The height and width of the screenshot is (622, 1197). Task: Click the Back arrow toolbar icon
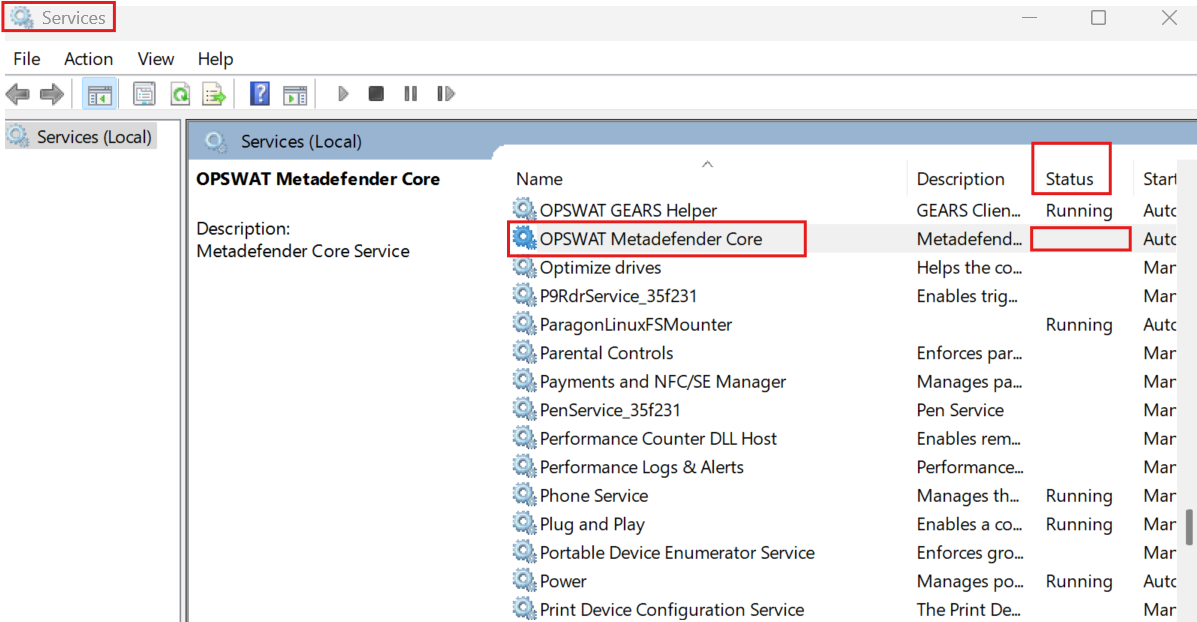[18, 94]
